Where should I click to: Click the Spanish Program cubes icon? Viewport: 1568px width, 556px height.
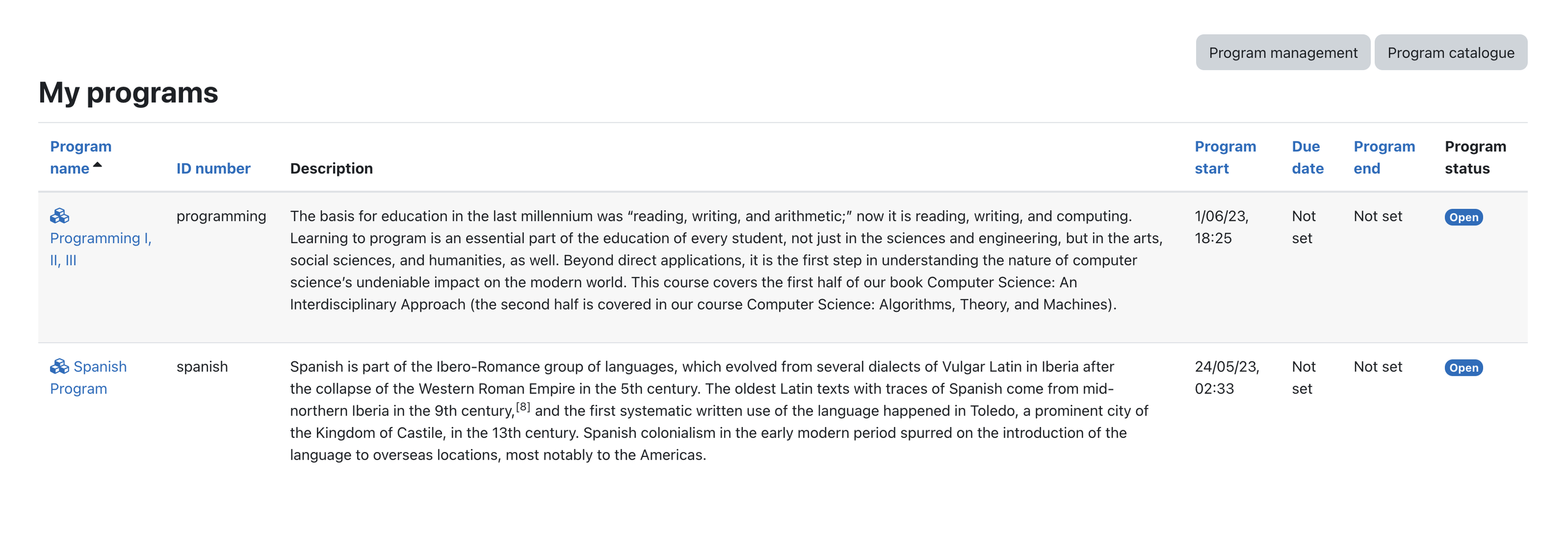point(60,366)
